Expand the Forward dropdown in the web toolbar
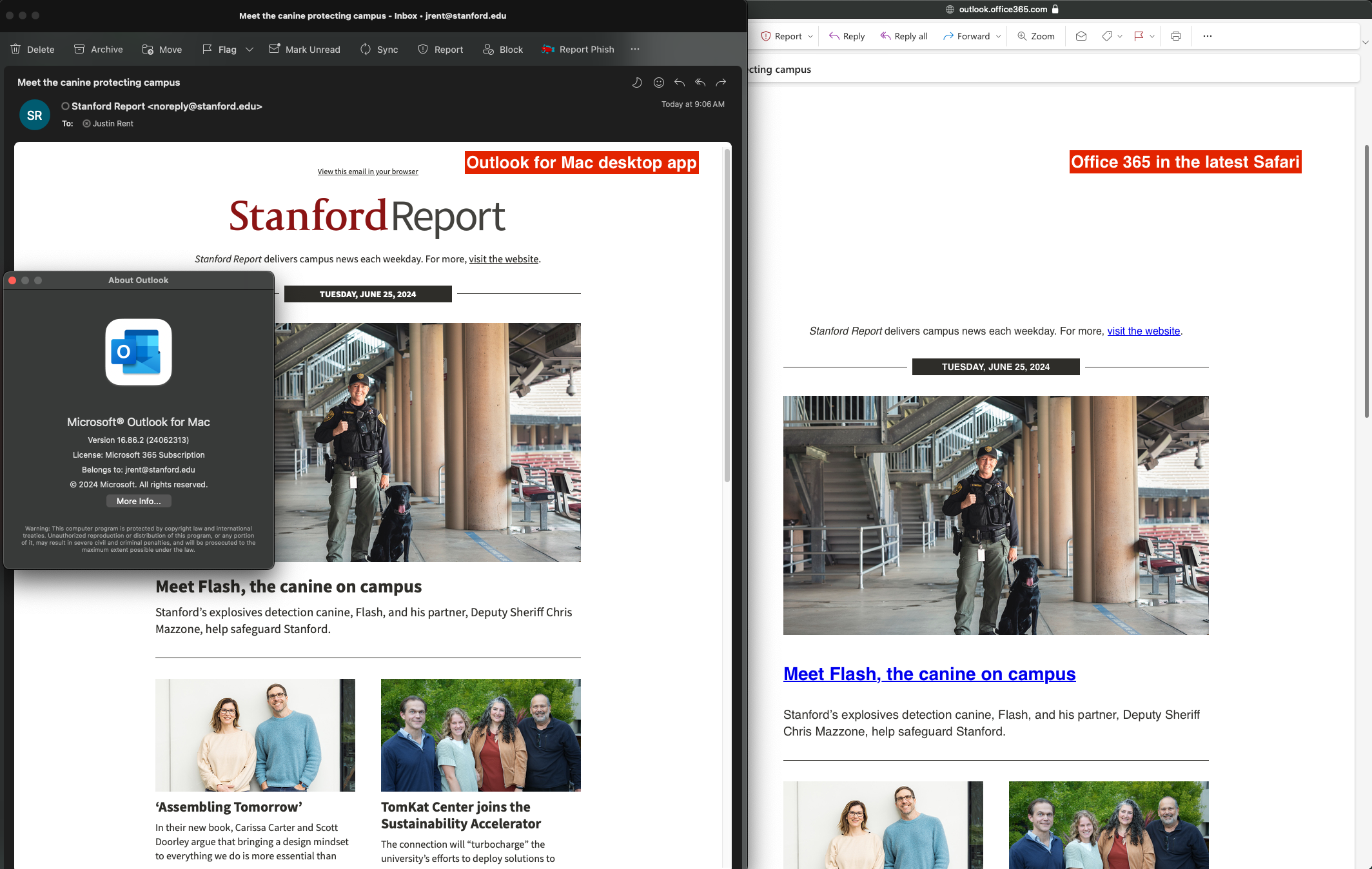This screenshot has height=869, width=1372. click(999, 35)
